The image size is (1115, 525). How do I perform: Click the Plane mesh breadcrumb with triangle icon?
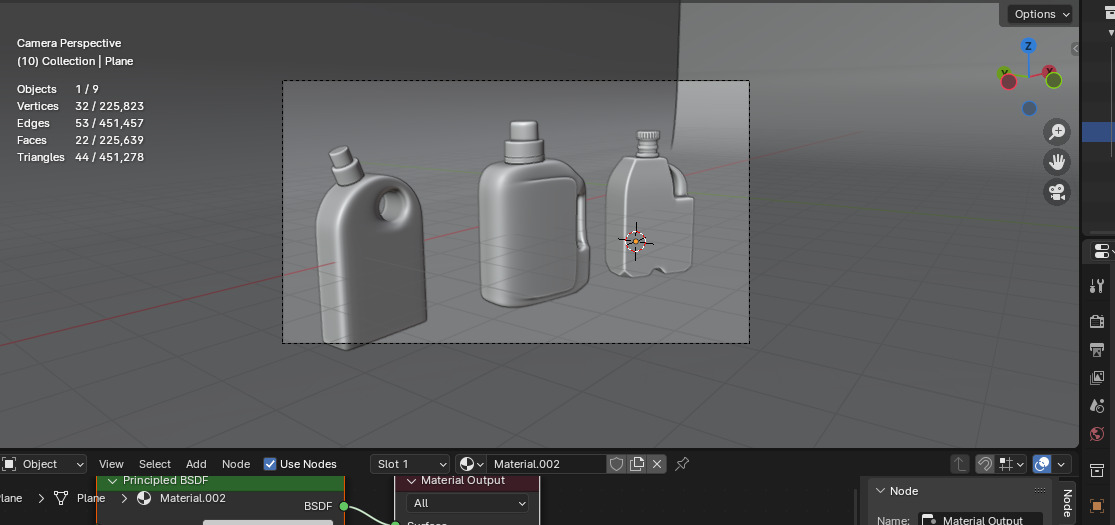point(80,499)
